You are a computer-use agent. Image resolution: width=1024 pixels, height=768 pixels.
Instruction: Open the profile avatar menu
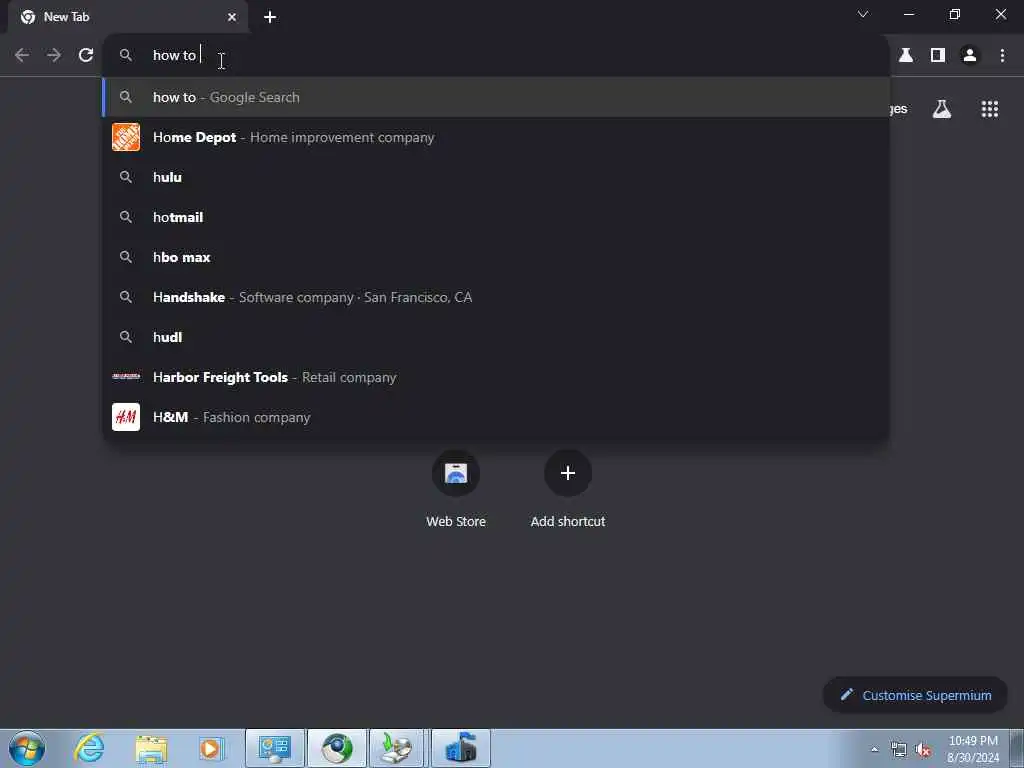970,56
